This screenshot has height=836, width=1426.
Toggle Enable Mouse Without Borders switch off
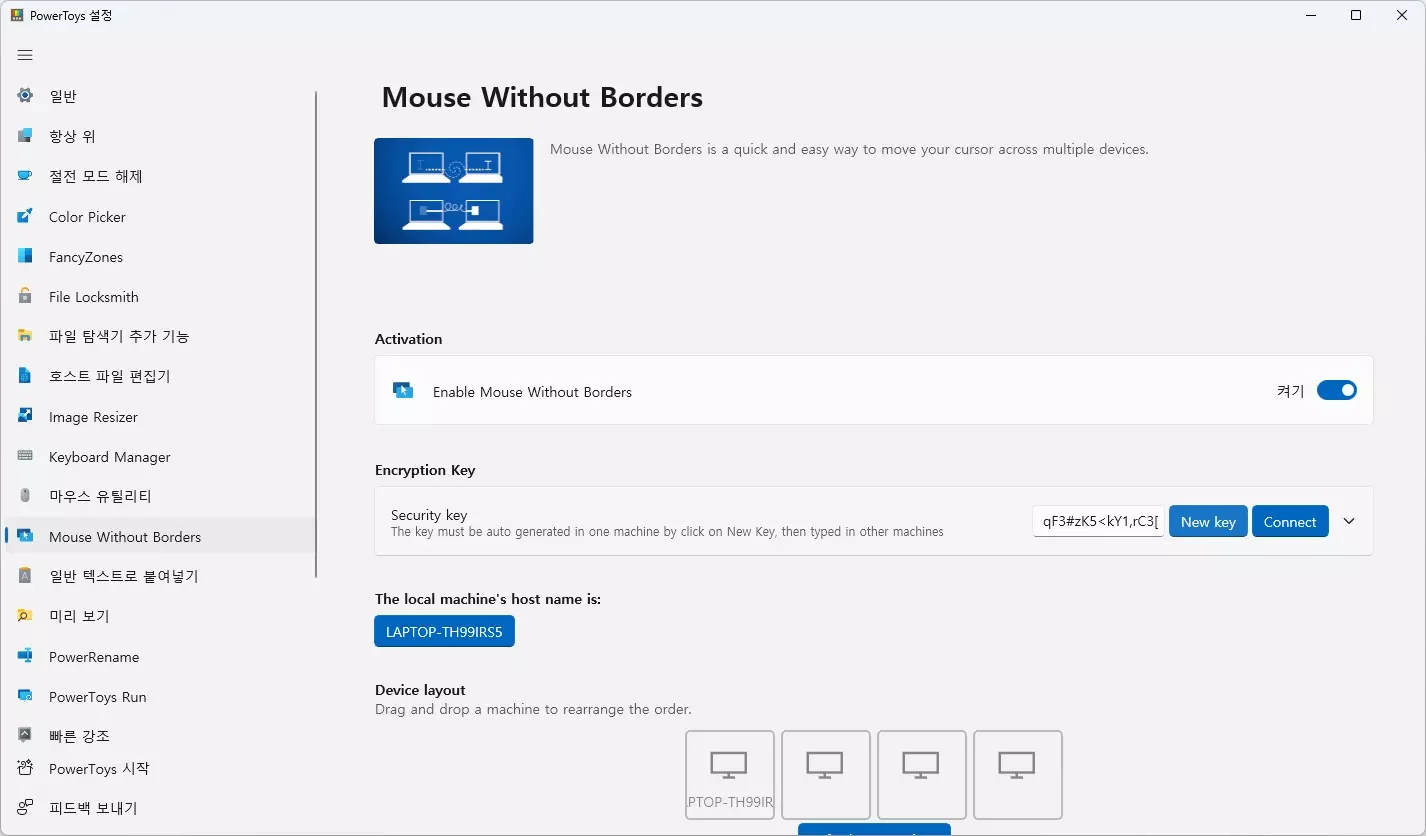tap(1336, 390)
